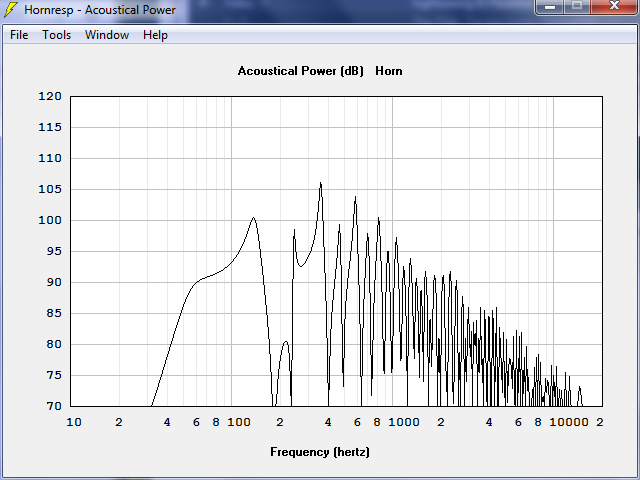Click the 95 dB y-axis label
Viewport: 640px width, 480px height.
tap(54, 251)
